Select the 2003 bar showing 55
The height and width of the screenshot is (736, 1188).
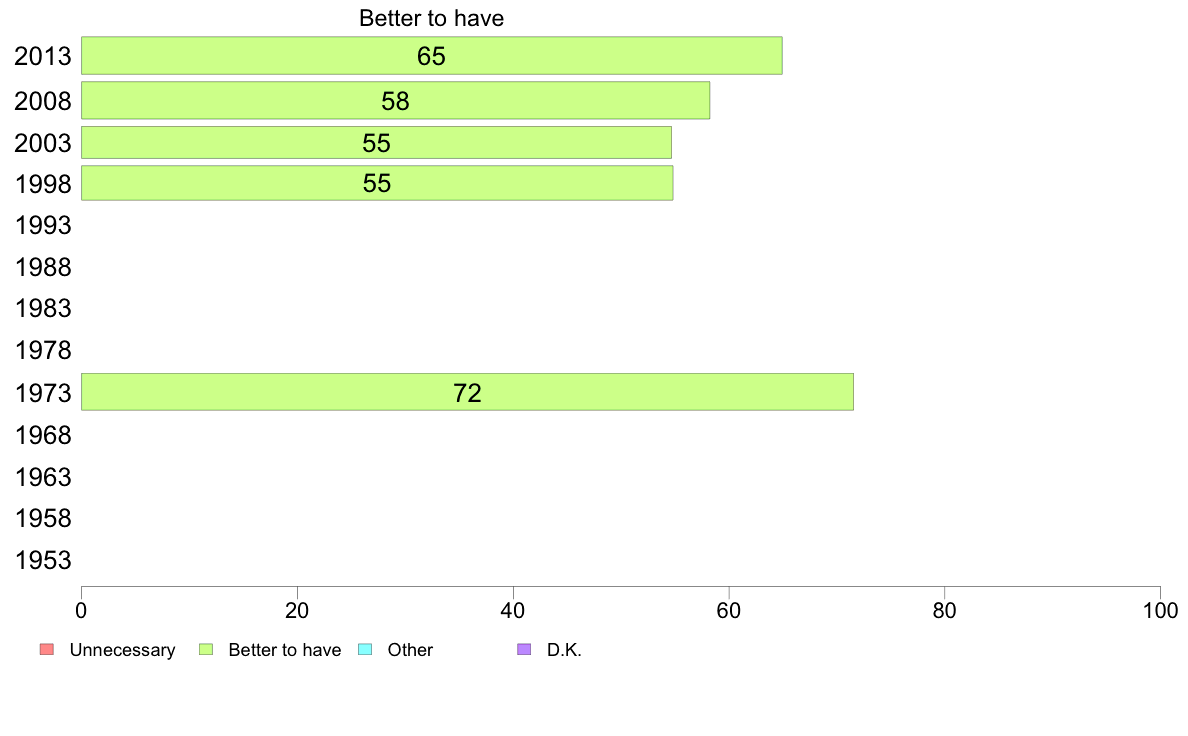point(377,143)
